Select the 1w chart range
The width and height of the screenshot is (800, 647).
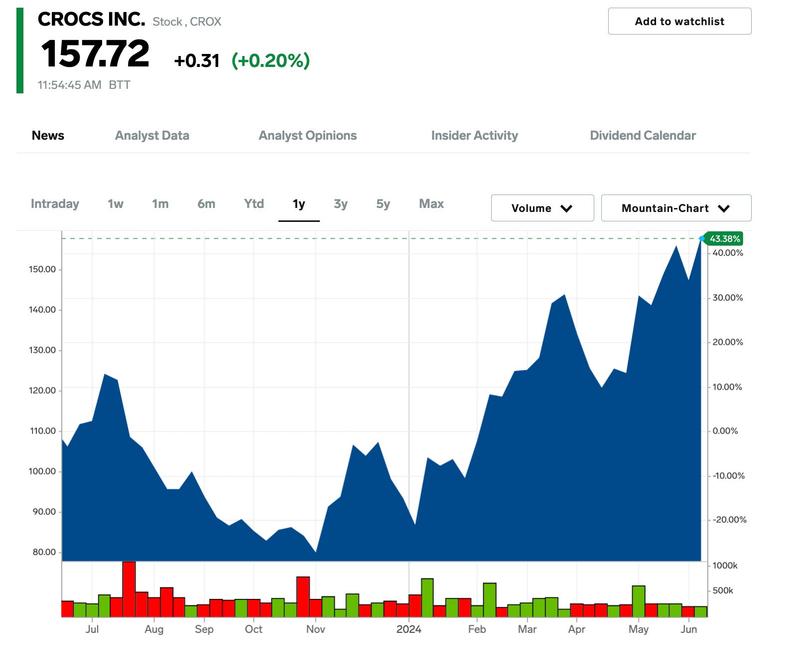point(115,204)
